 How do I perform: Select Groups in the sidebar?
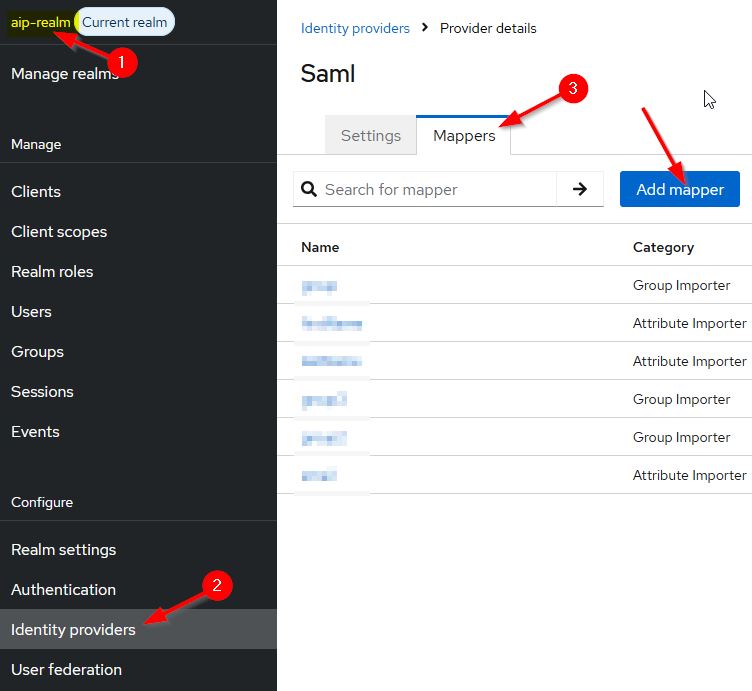[x=37, y=351]
